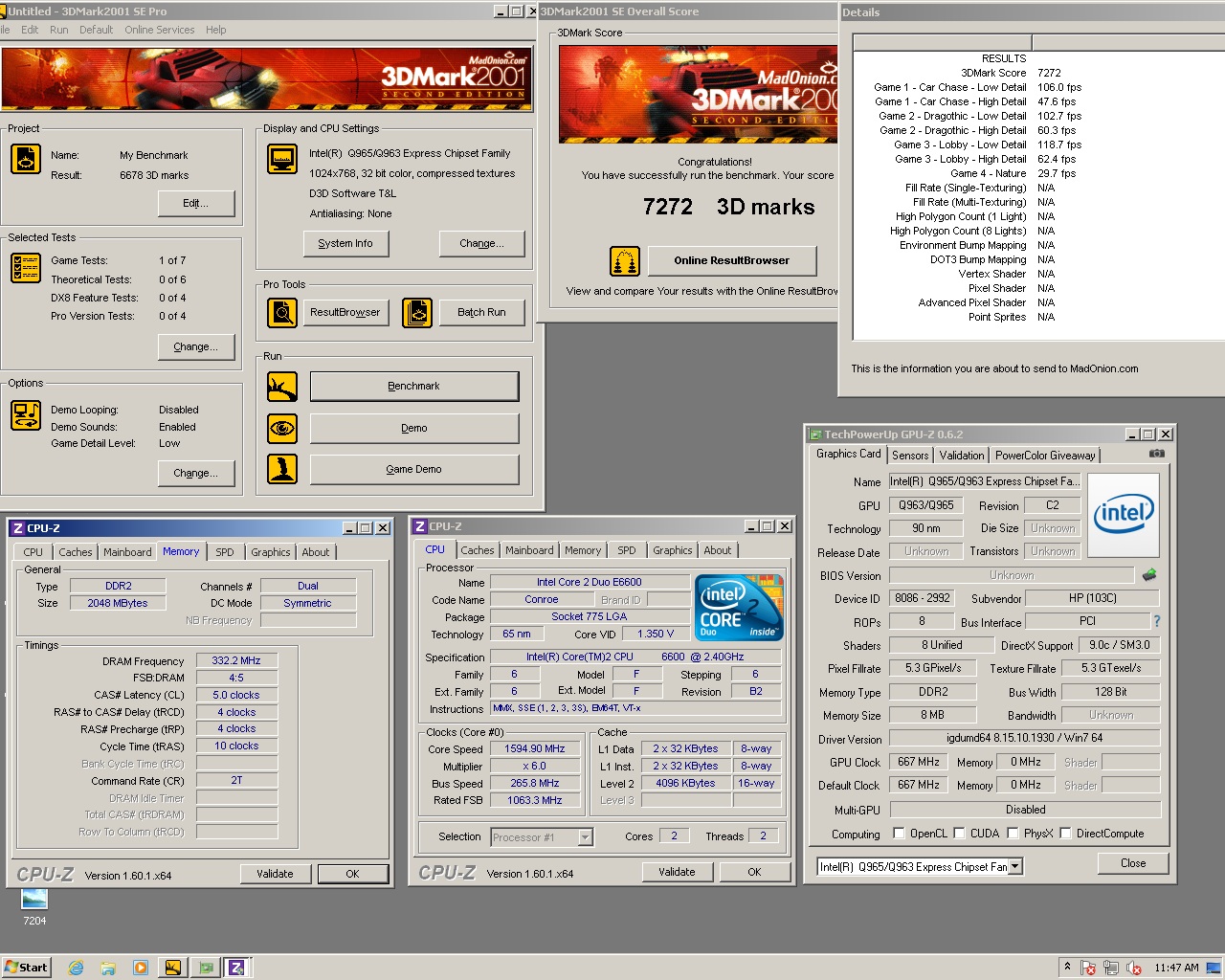Click the Game Demo joystick icon
1225x980 pixels.
click(282, 469)
